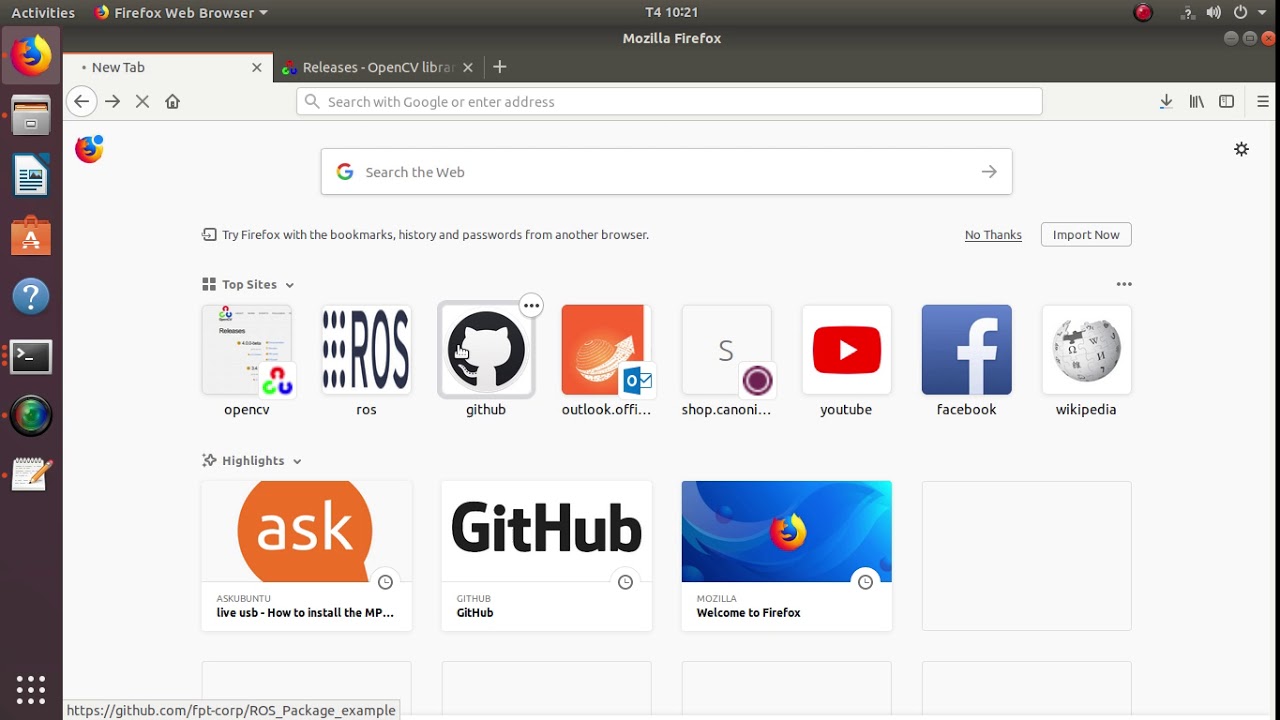Open the Welcome to Firefox highlight card
Image resolution: width=1280 pixels, height=720 pixels.
pyautogui.click(x=786, y=556)
